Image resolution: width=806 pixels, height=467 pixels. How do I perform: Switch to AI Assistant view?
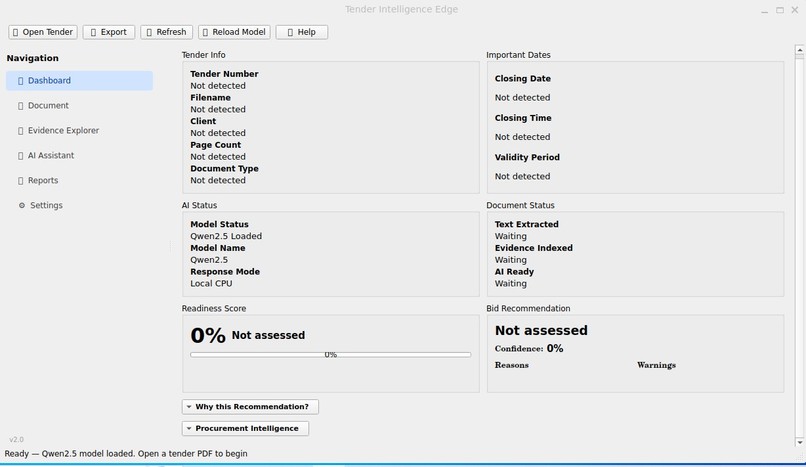79,156
